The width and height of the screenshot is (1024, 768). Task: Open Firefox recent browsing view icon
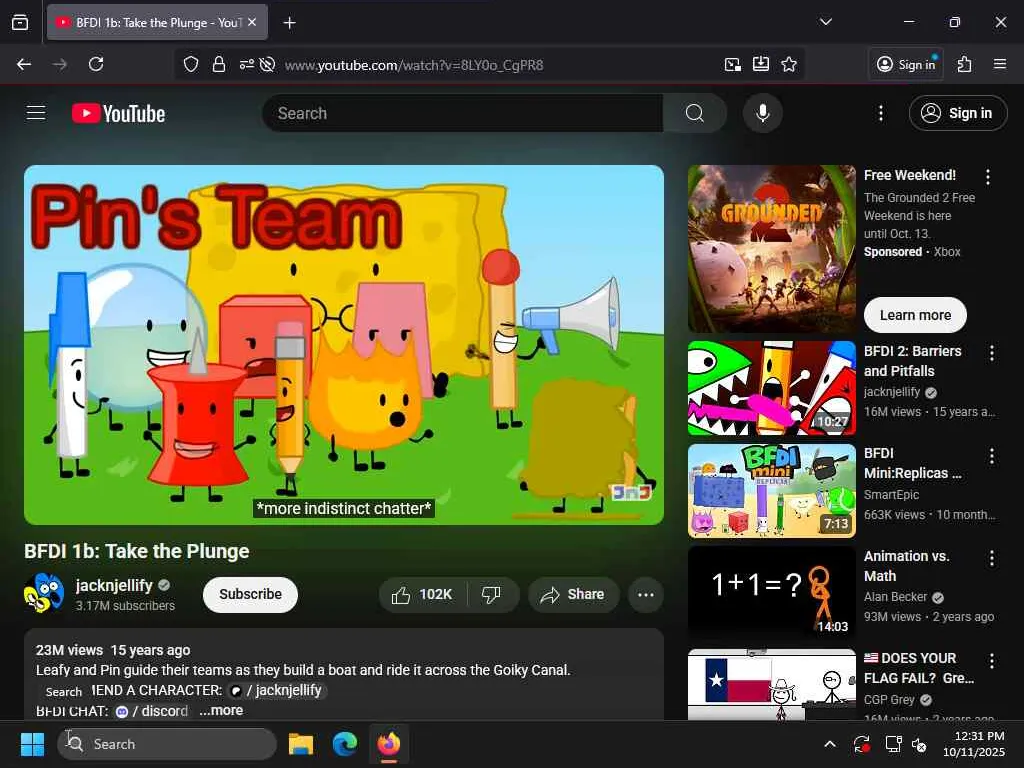point(20,22)
